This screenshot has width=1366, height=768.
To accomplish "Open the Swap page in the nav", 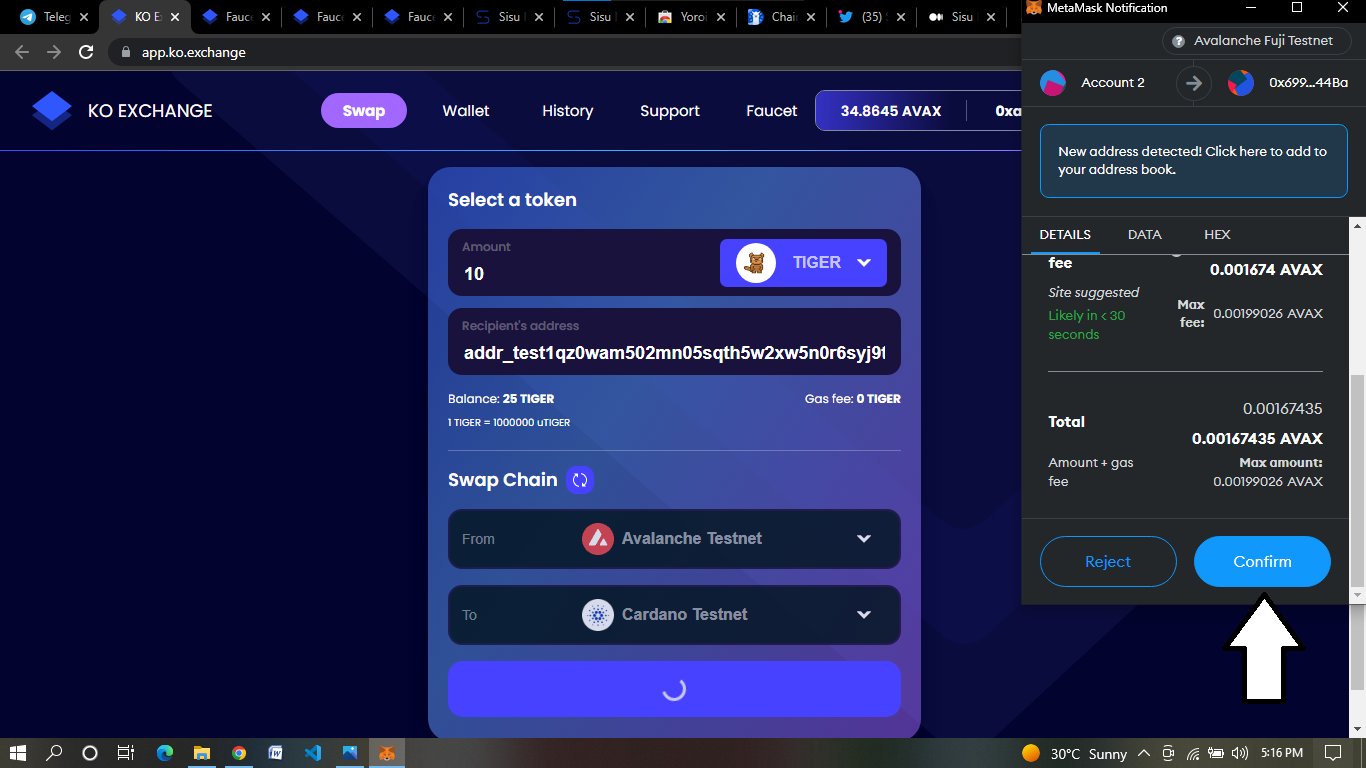I will [364, 111].
